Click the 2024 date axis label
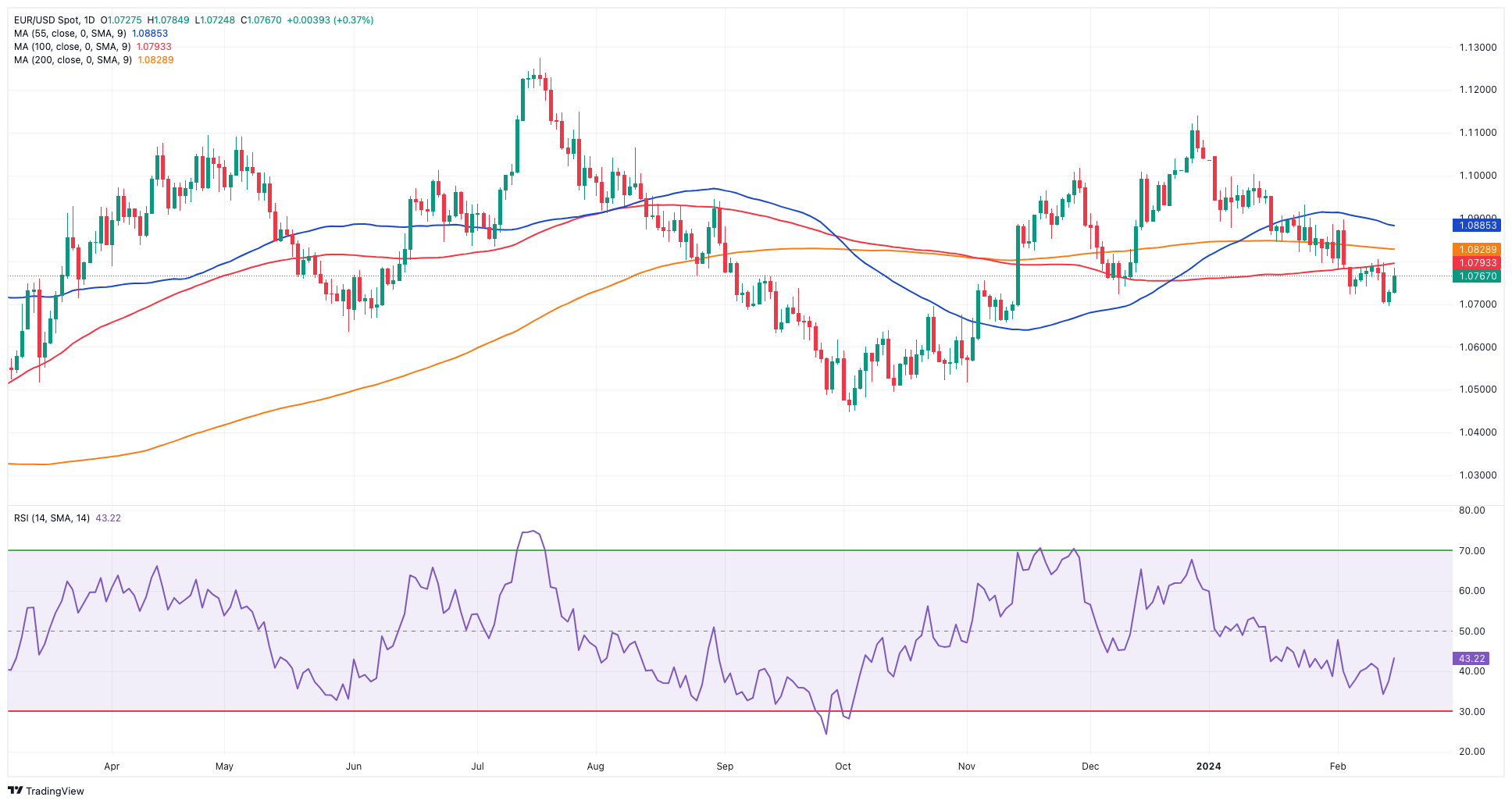Screen dimensions: 1512x804 pos(1208,767)
